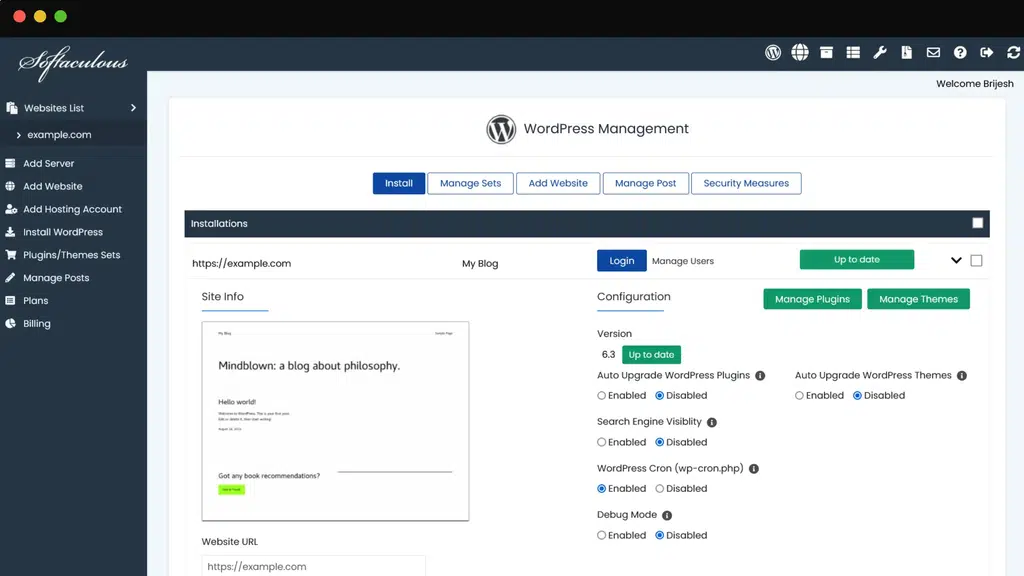
Task: Click the Add Website globe sidebar icon
Action: (10, 186)
